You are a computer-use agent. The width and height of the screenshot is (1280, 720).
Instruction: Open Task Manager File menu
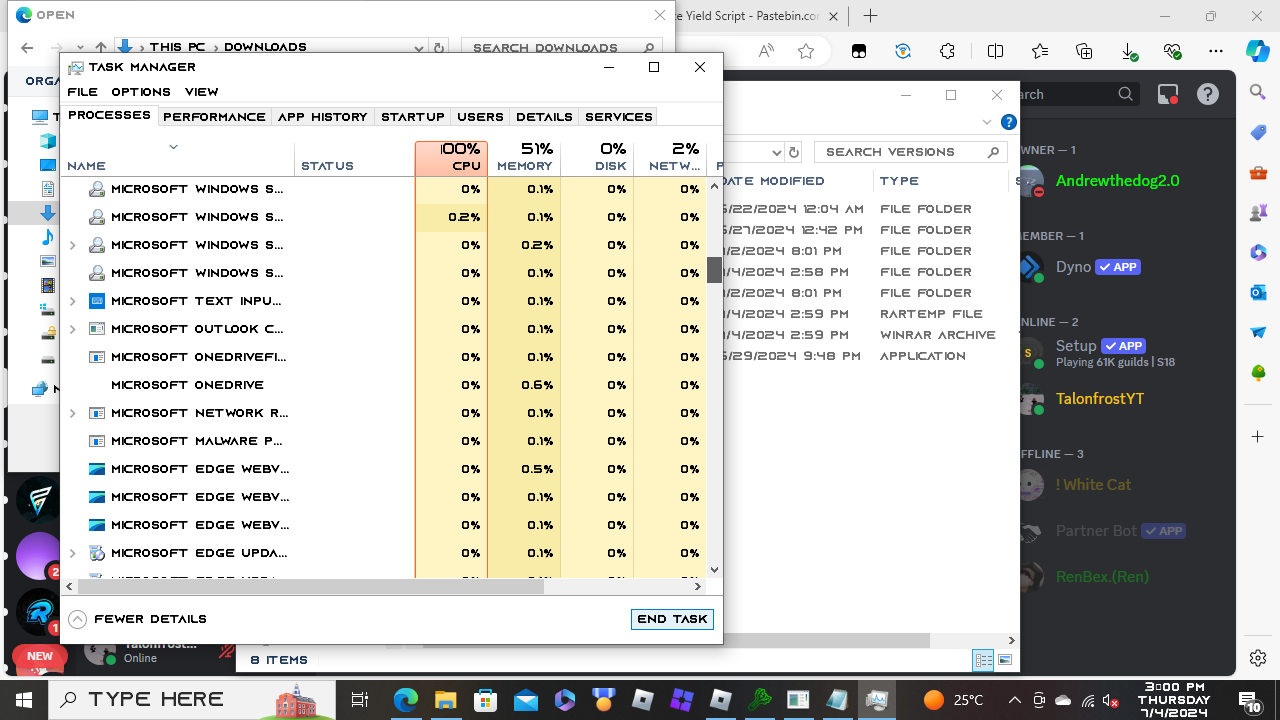point(83,92)
